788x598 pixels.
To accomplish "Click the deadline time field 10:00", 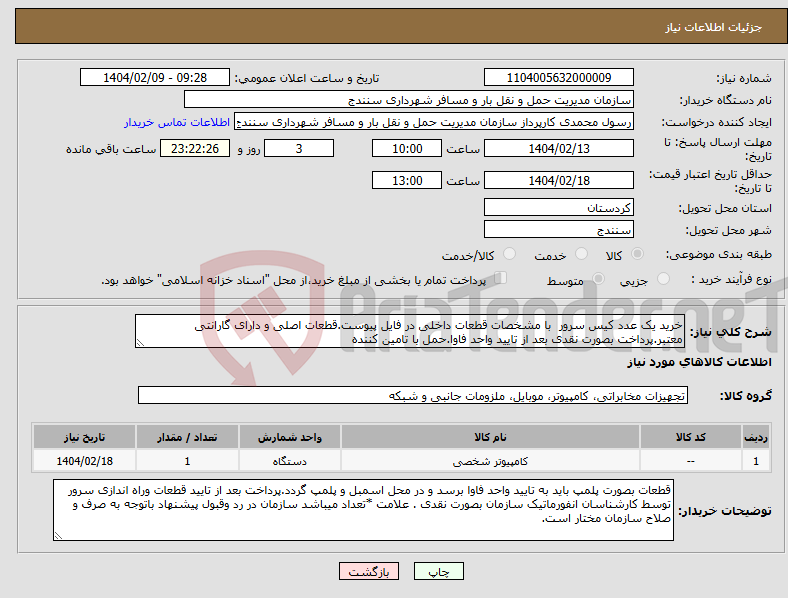I will click(407, 148).
